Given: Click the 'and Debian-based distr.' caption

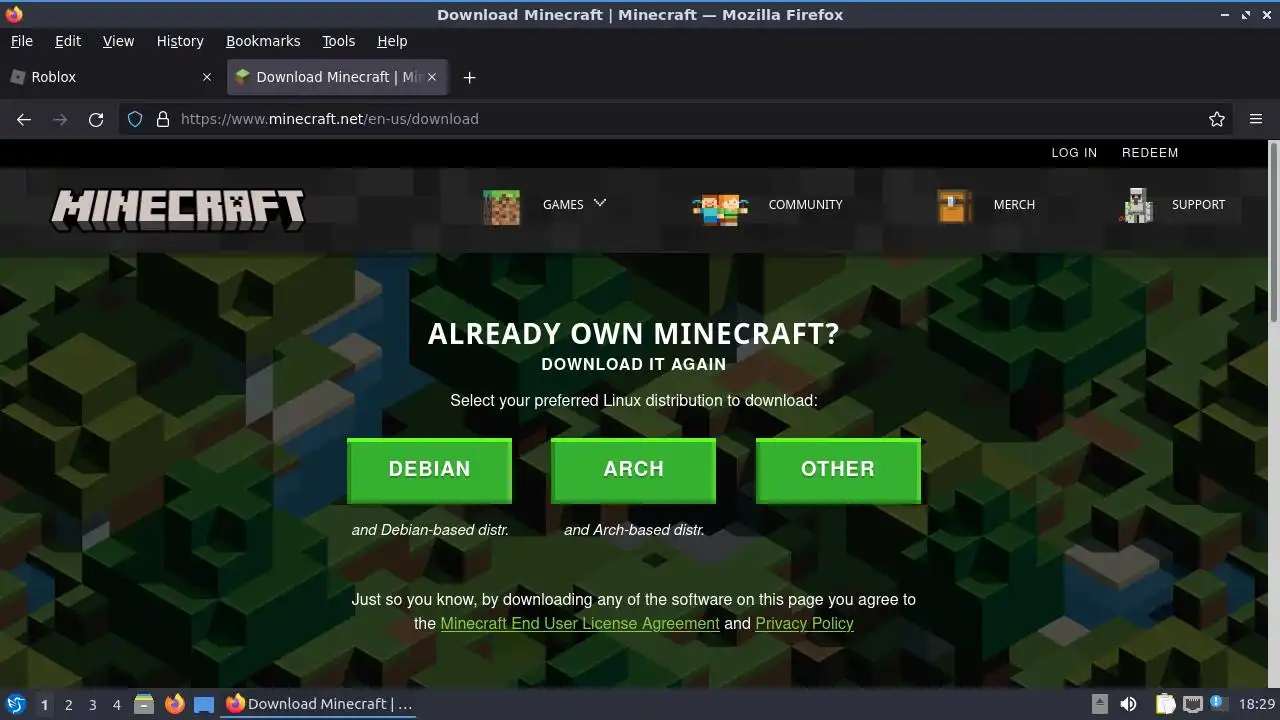Looking at the screenshot, I should (x=430, y=530).
